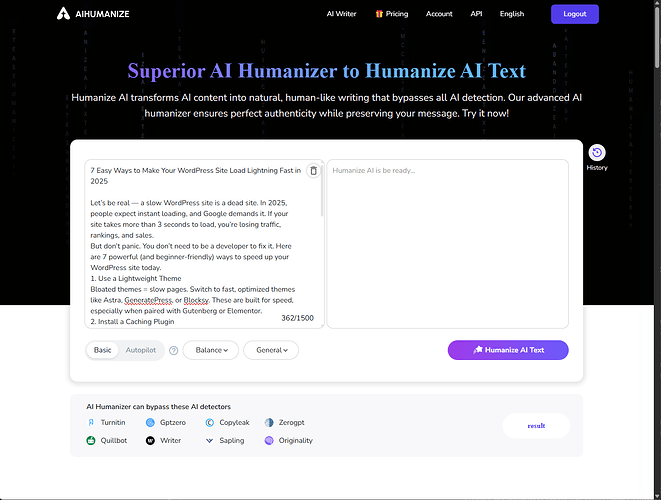Click the help question mark icon
661x500 pixels.
click(x=173, y=350)
